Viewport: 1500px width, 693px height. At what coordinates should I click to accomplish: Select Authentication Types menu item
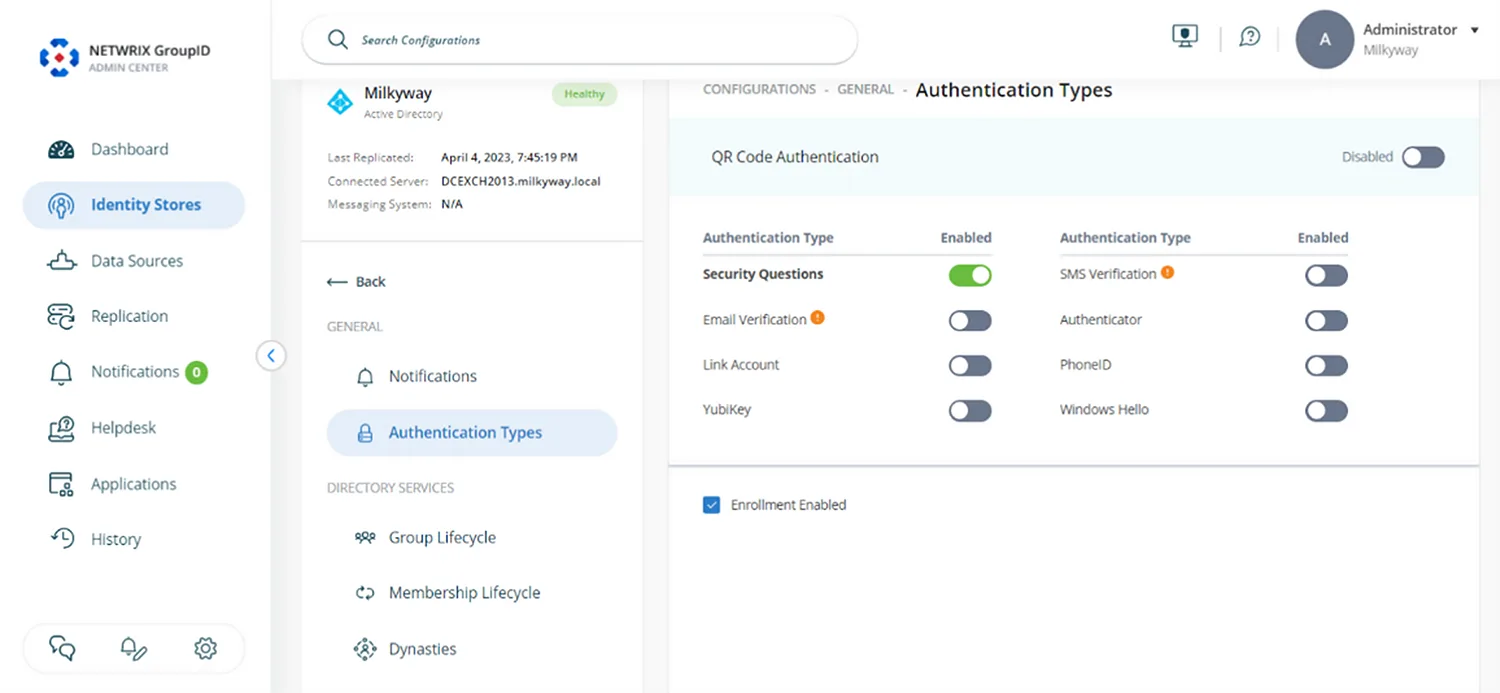(472, 433)
